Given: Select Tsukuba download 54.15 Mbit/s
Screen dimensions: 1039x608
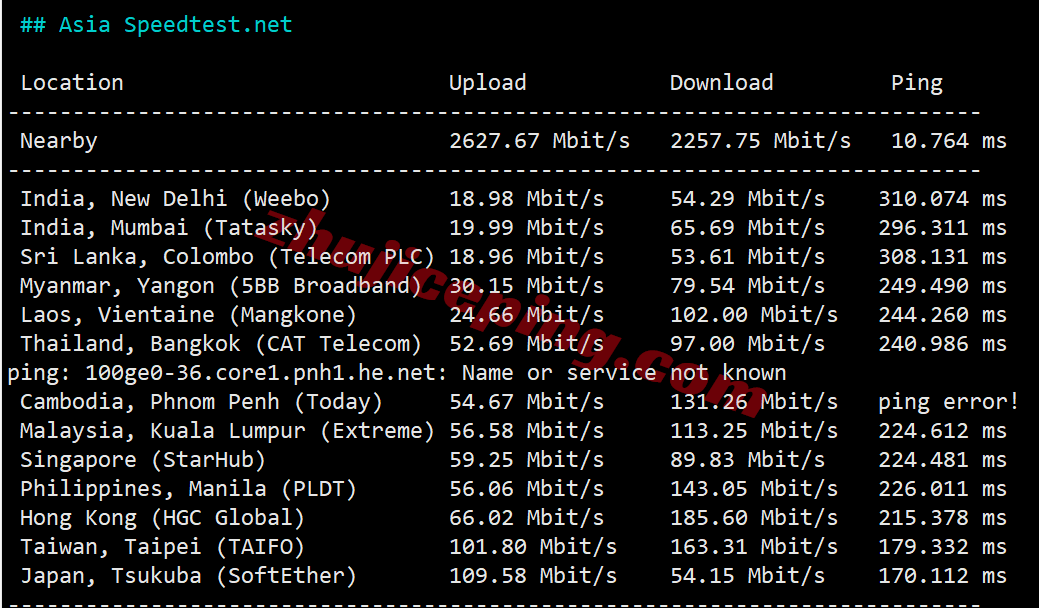Looking at the screenshot, I should pyautogui.click(x=747, y=576).
